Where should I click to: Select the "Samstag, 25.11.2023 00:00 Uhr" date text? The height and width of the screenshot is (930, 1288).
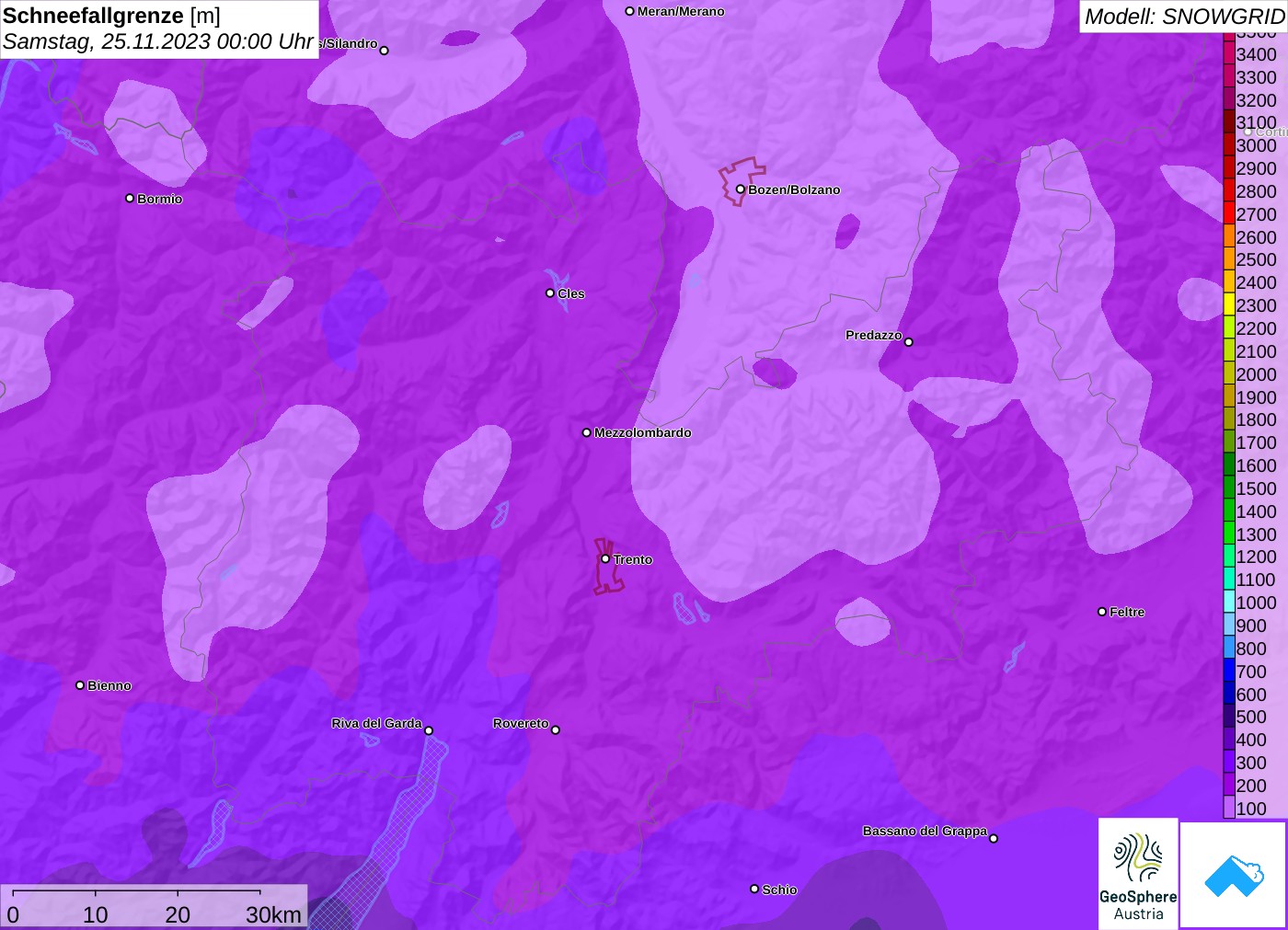[x=158, y=41]
